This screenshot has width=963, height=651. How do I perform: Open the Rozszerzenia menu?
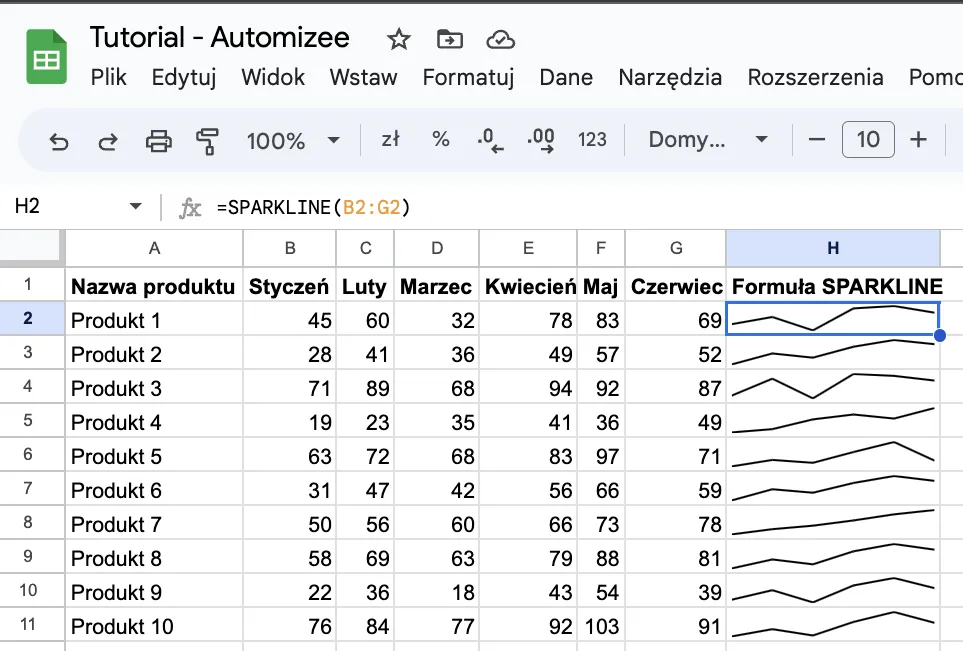[815, 77]
